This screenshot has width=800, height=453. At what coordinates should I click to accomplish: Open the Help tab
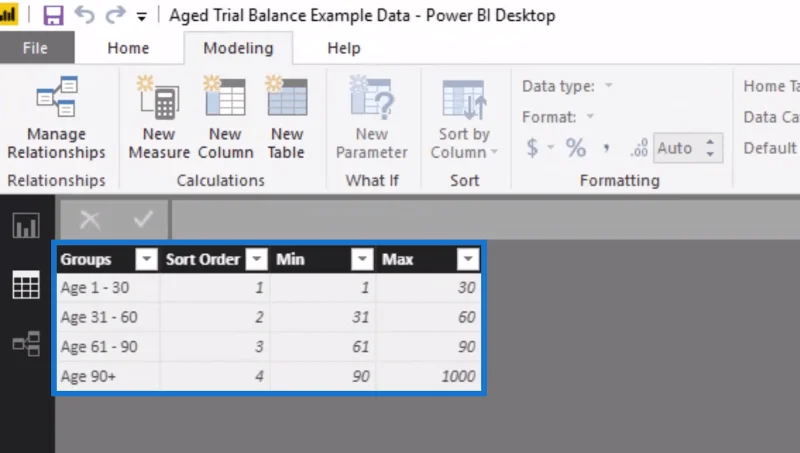click(344, 48)
